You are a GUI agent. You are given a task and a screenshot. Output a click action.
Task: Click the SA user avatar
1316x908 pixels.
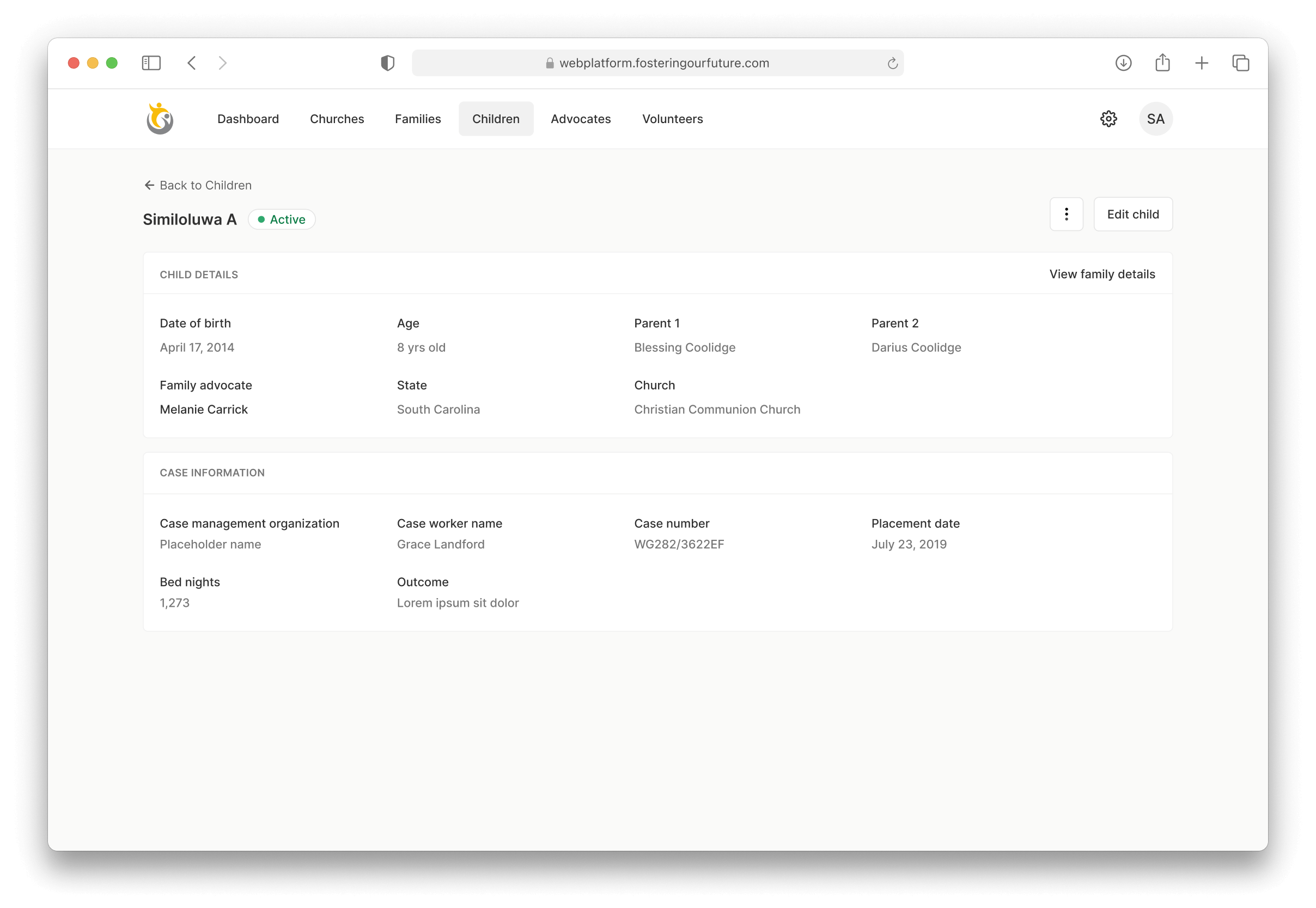1155,119
